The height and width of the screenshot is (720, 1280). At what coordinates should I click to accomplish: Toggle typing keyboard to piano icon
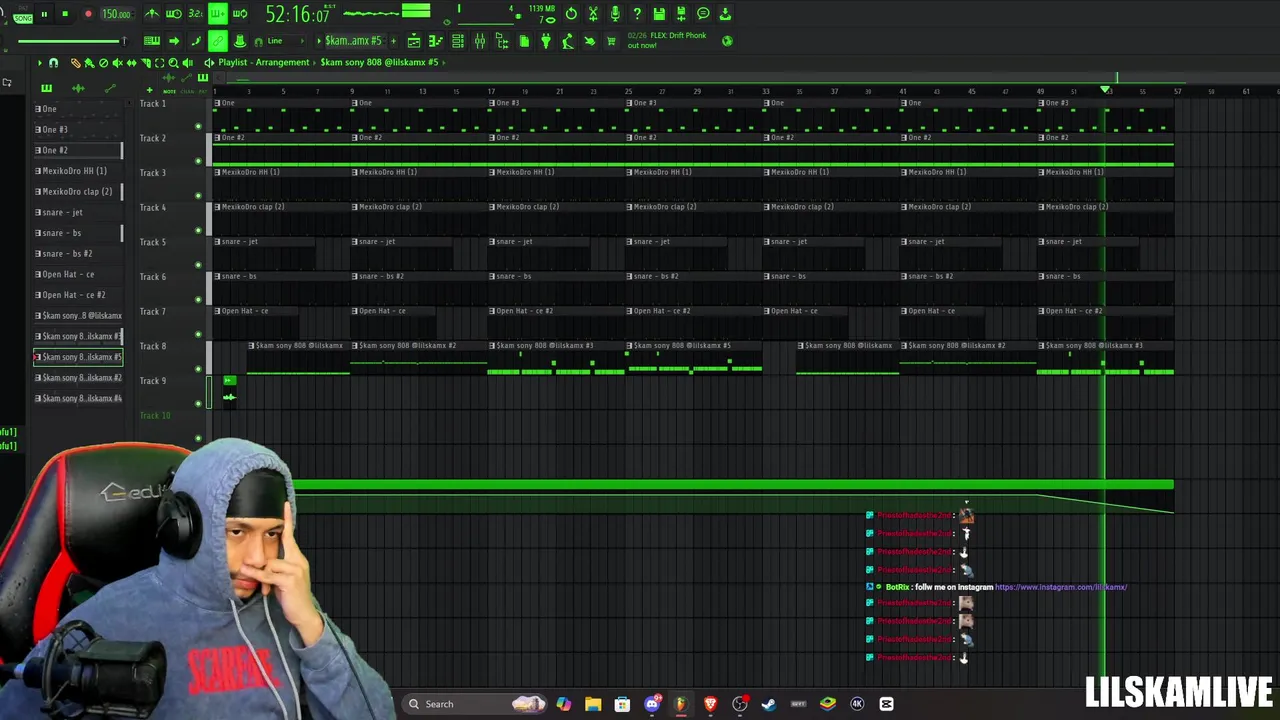point(152,41)
